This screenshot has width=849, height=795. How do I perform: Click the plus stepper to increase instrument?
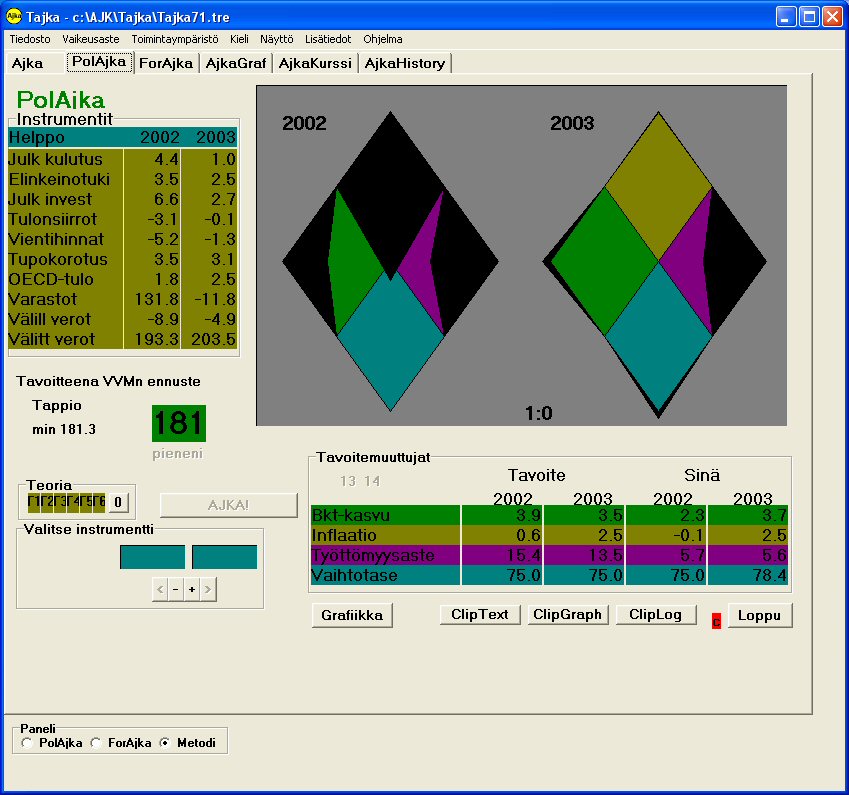point(191,589)
